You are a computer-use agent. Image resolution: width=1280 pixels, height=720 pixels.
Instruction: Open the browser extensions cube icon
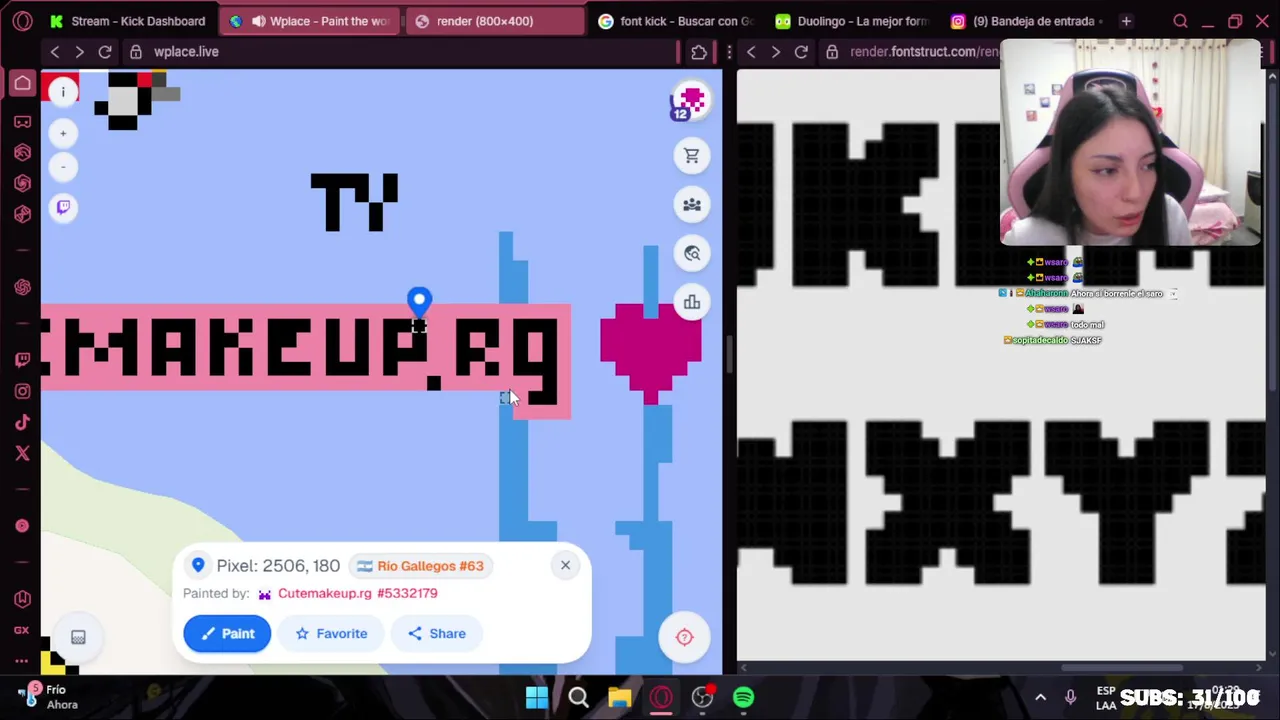pyautogui.click(x=699, y=52)
